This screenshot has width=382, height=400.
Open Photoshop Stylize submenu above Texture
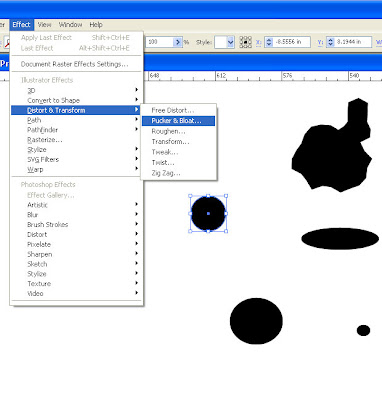coord(76,274)
